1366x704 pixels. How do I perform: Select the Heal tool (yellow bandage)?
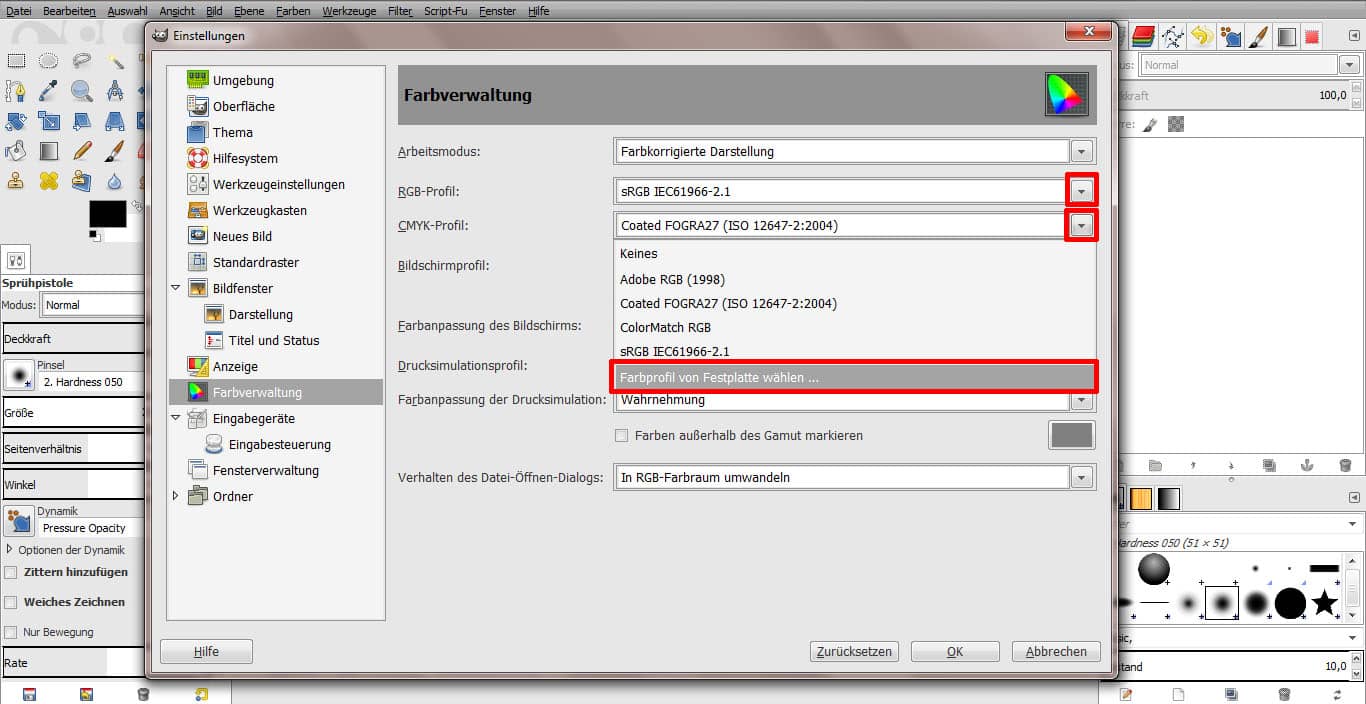(48, 181)
